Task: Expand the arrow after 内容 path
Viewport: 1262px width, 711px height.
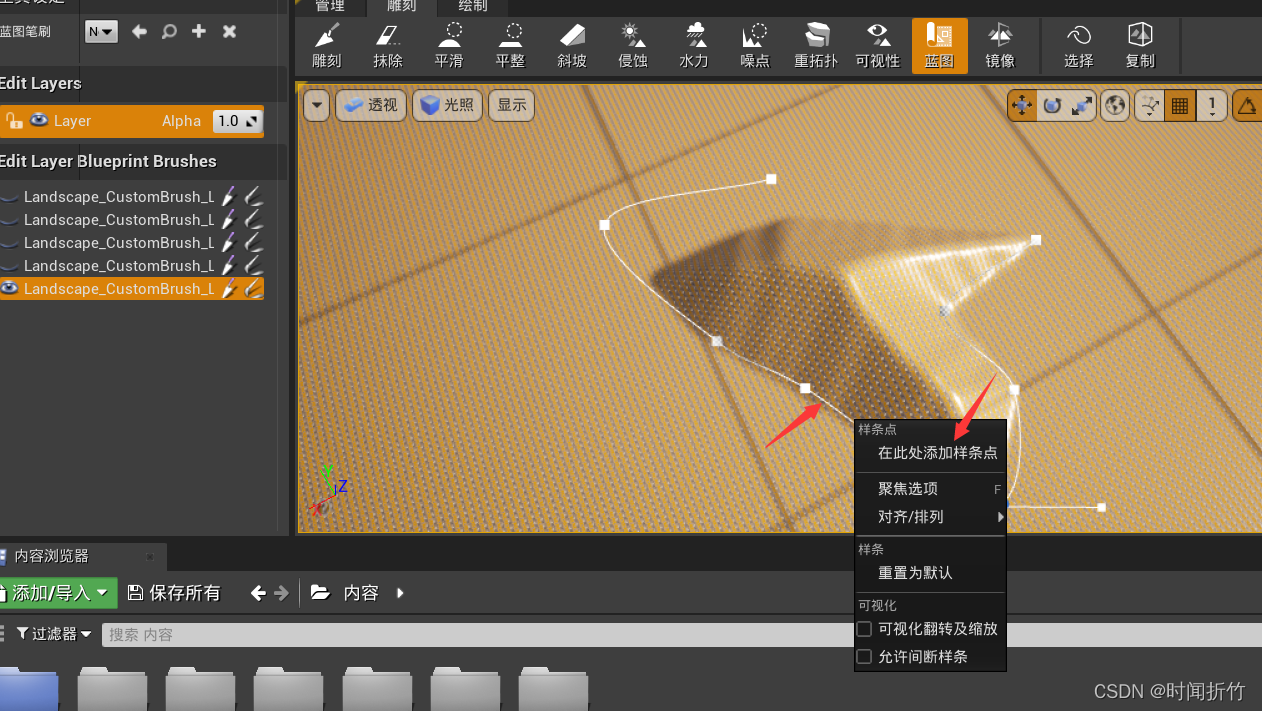Action: (x=400, y=593)
